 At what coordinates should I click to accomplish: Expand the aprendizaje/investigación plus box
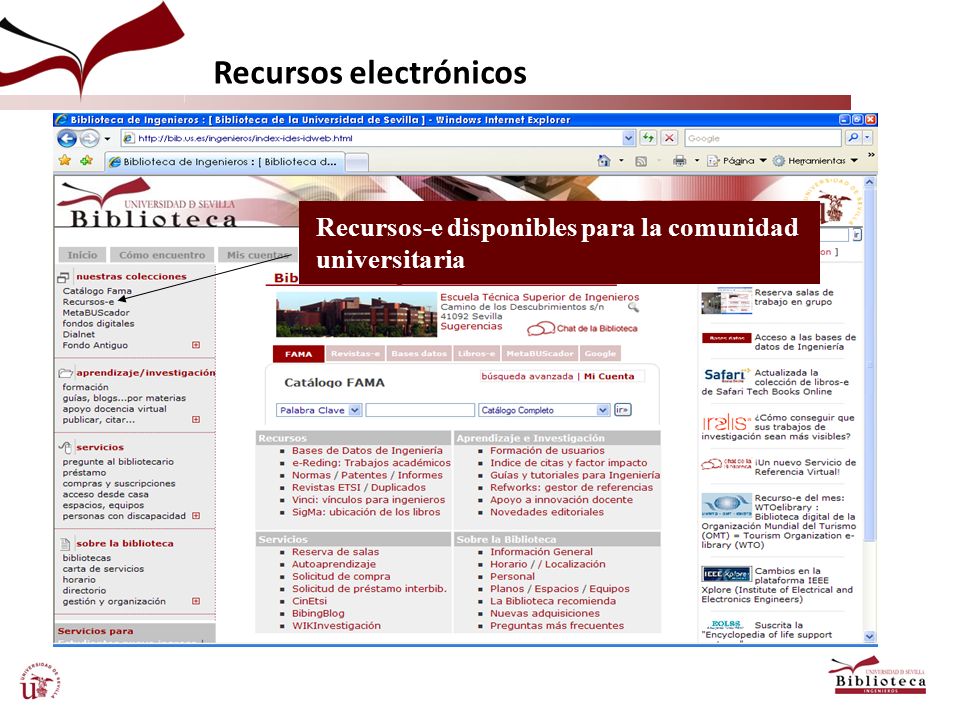(x=196, y=420)
